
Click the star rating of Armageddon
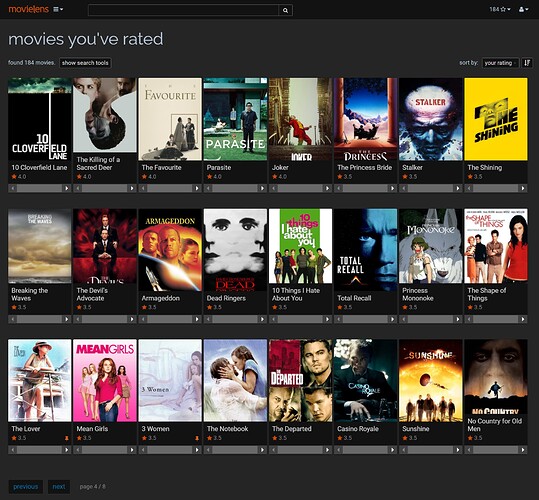(x=149, y=307)
